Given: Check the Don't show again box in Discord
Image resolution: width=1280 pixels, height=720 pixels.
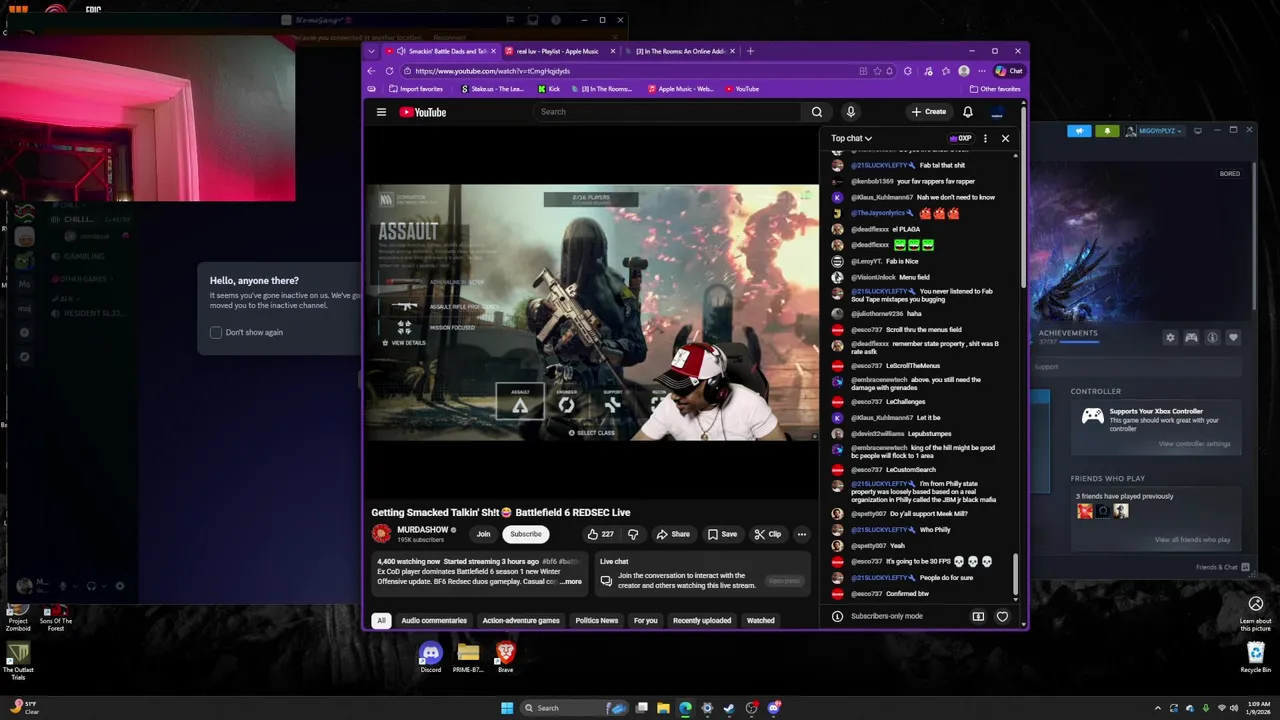Looking at the screenshot, I should point(215,332).
